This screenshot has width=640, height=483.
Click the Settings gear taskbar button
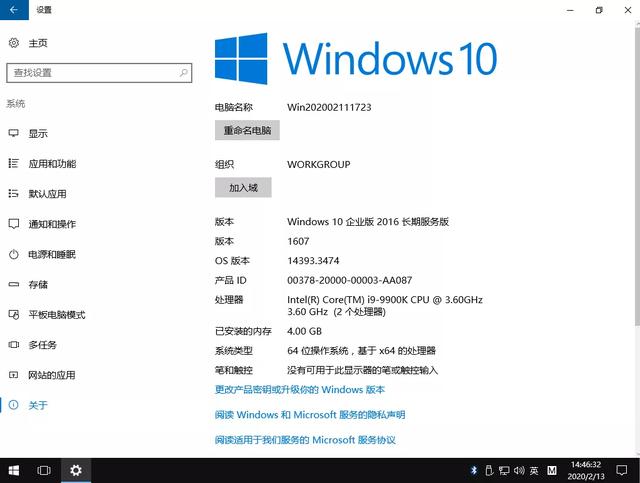pyautogui.click(x=76, y=470)
